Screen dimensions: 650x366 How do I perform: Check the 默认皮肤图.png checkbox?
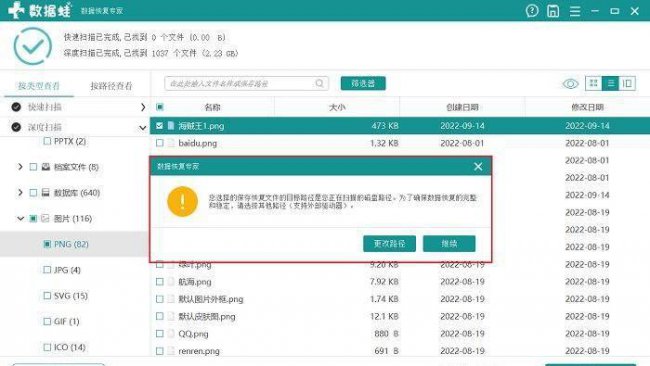[160, 316]
